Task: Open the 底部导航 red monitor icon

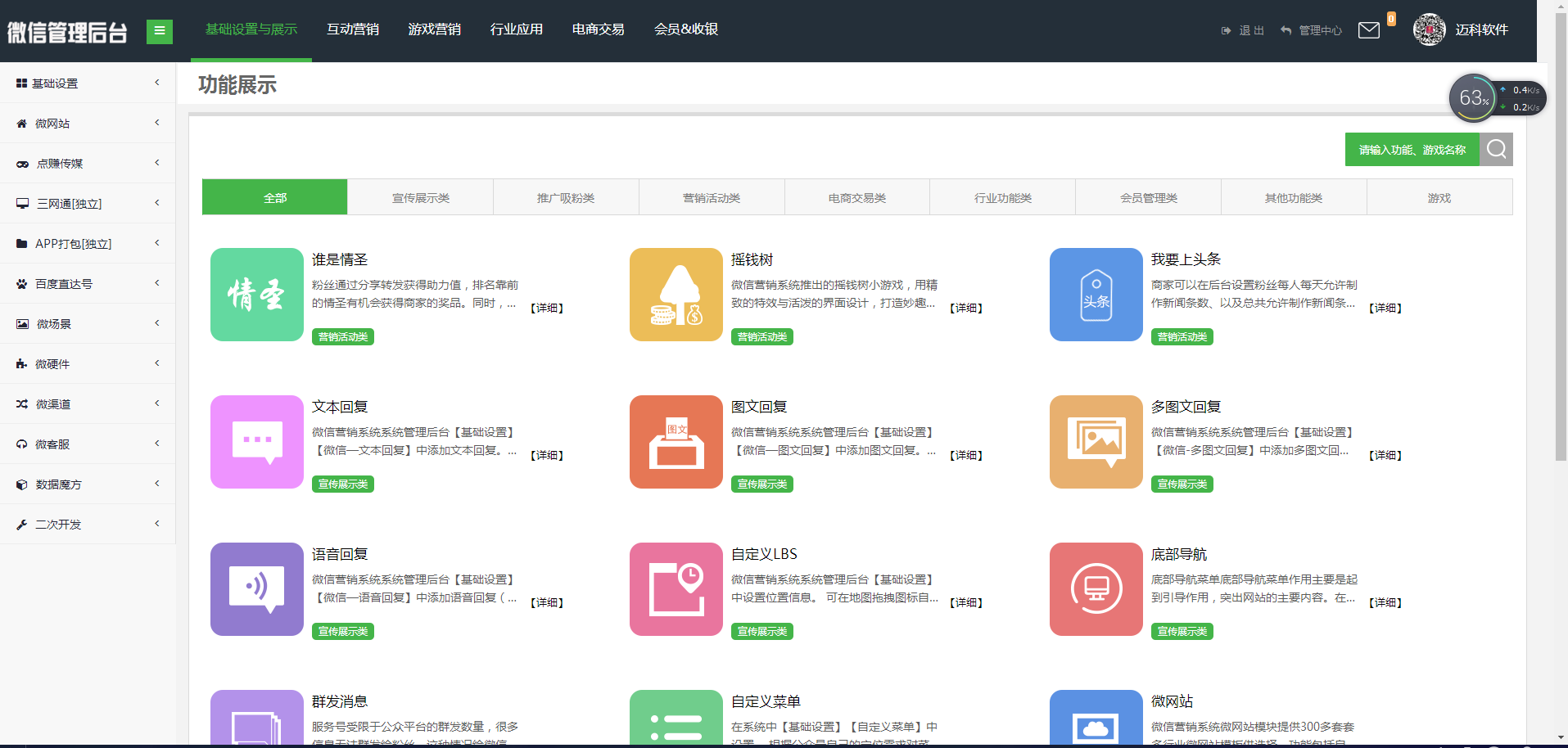Action: pyautogui.click(x=1096, y=589)
